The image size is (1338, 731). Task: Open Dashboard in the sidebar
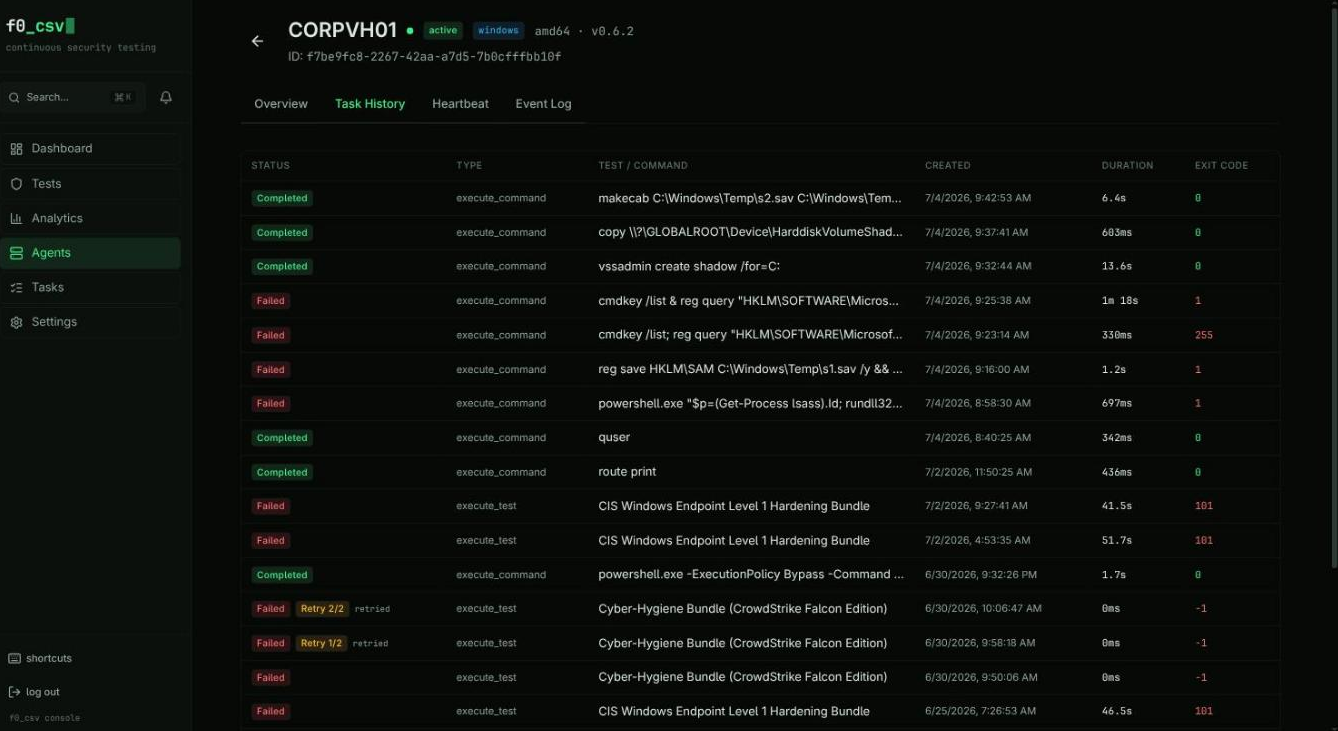pos(91,149)
